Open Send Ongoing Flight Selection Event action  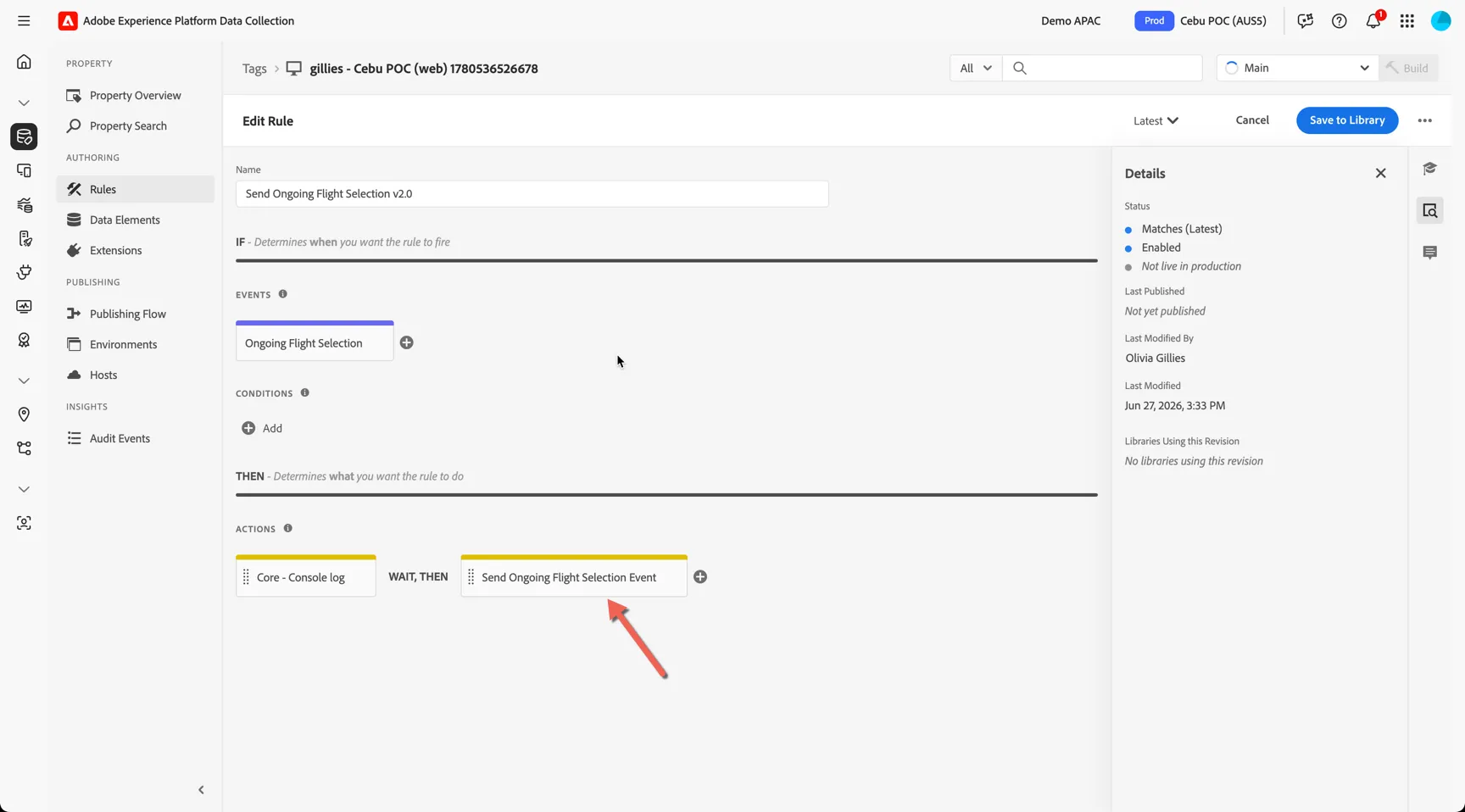(574, 576)
